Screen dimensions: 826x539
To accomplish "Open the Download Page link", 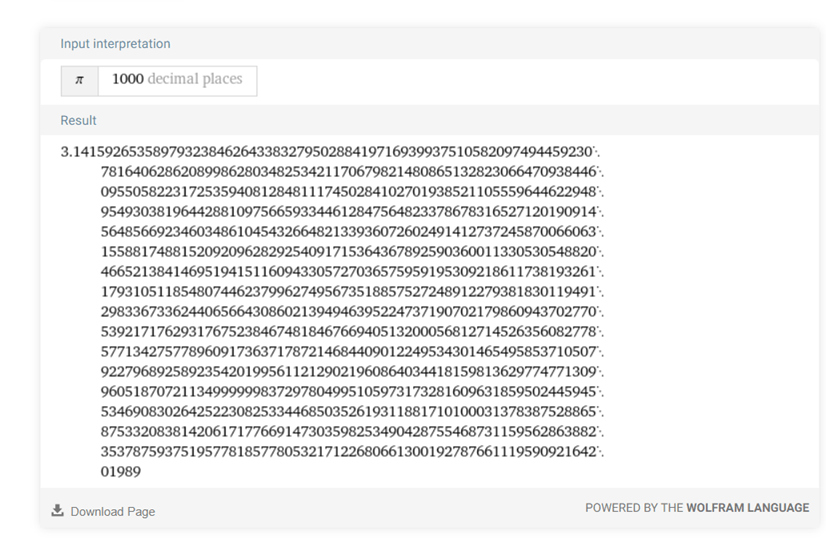I will click(112, 511).
